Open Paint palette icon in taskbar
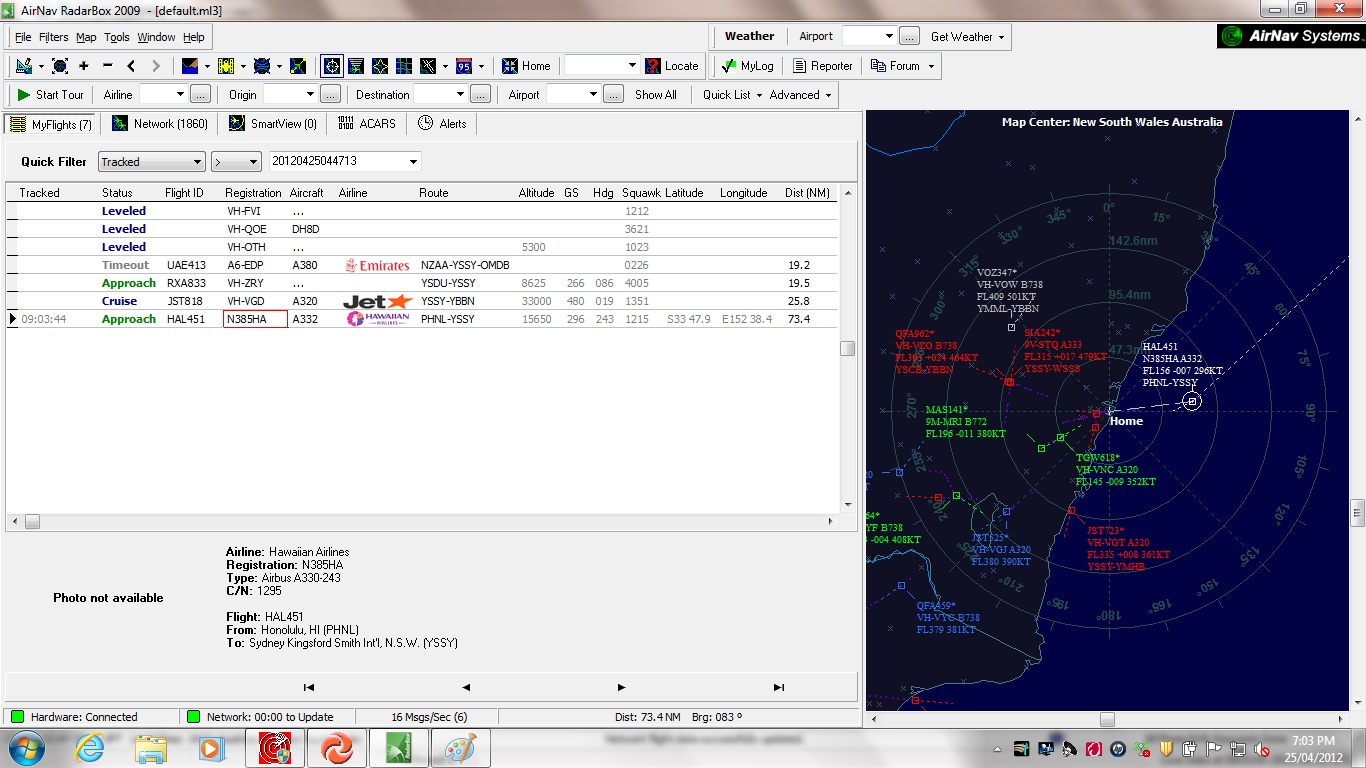1366x768 pixels. (x=461, y=748)
